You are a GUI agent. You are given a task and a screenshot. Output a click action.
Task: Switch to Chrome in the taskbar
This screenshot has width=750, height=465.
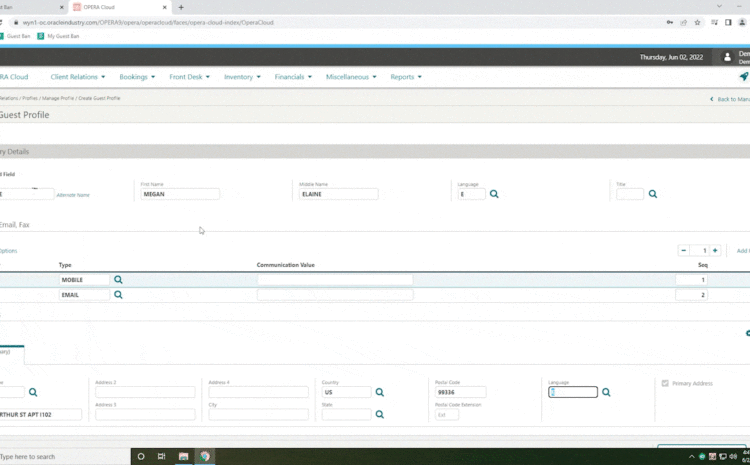click(205, 456)
